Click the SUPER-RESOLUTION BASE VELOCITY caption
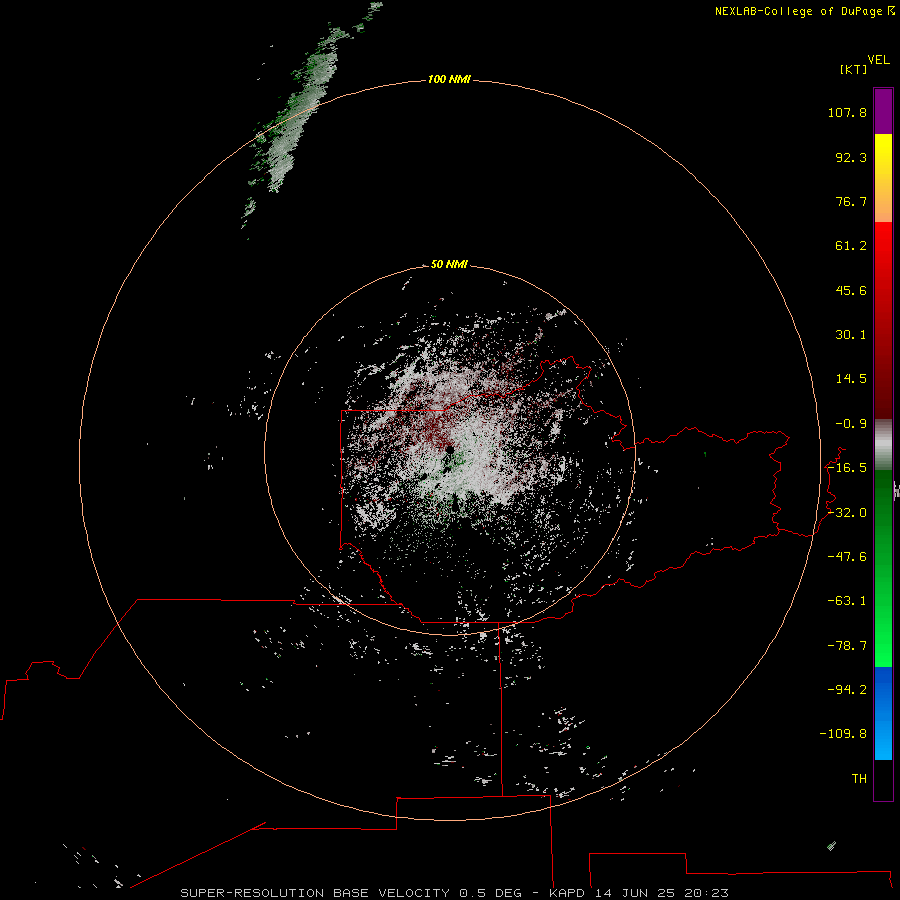This screenshot has height=900, width=900. [x=315, y=893]
